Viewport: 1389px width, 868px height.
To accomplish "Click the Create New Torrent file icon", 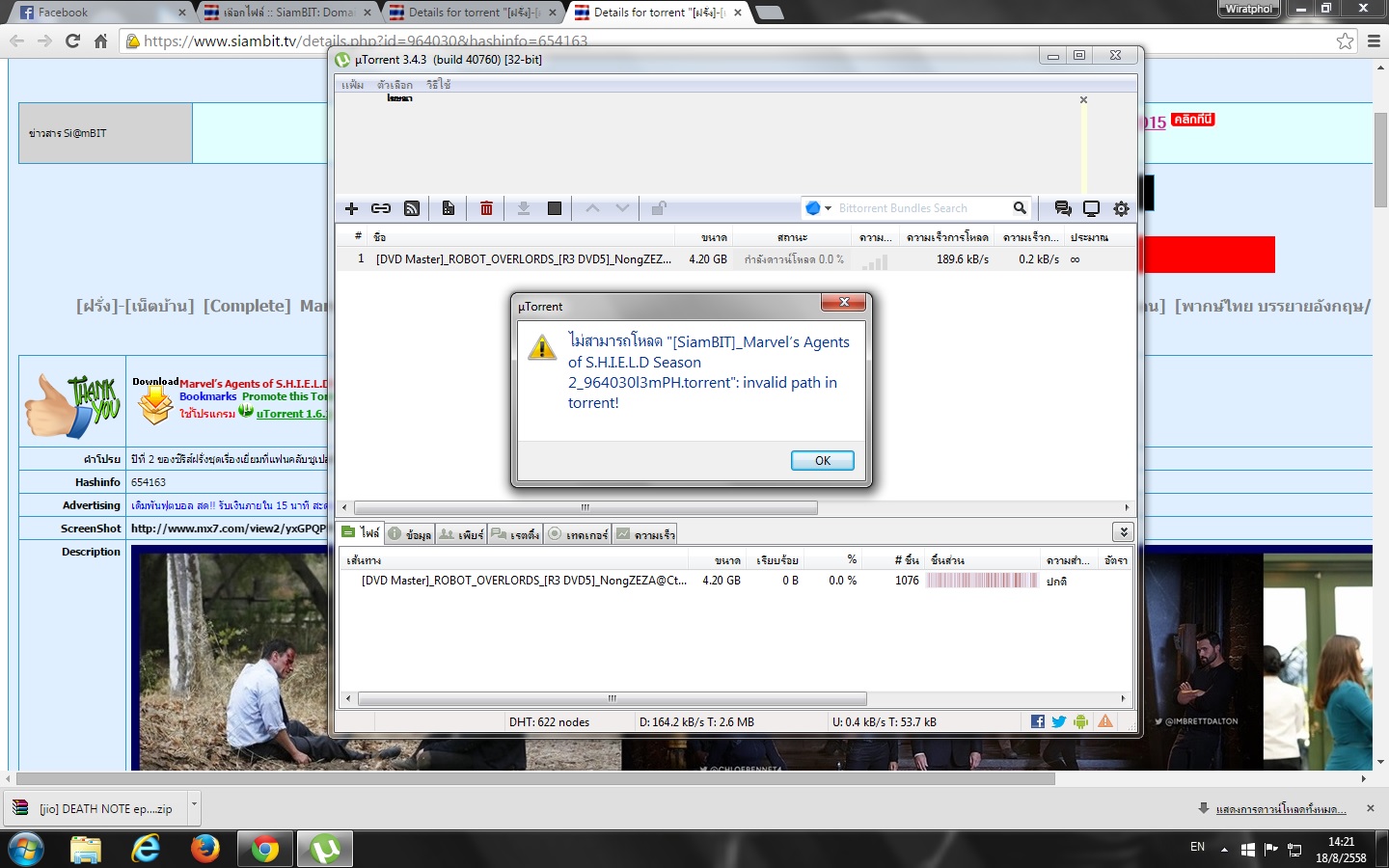I will click(x=449, y=208).
